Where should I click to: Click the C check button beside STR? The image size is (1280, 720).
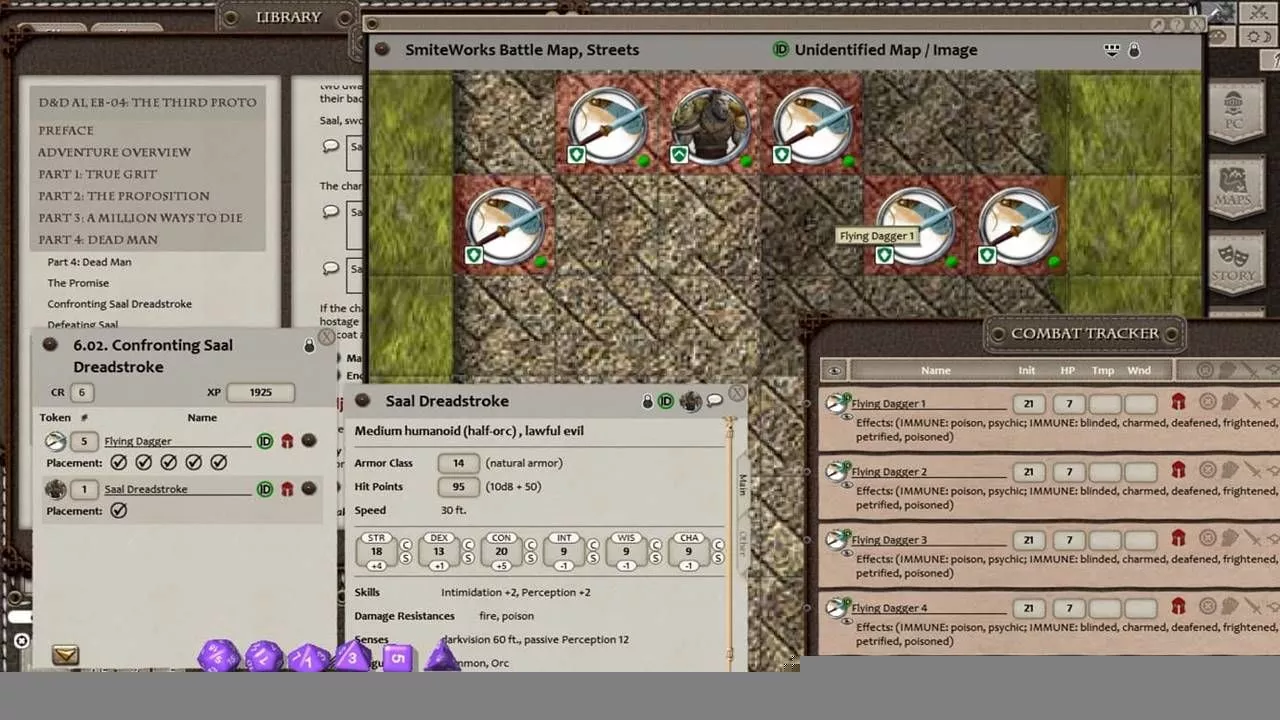pyautogui.click(x=406, y=544)
